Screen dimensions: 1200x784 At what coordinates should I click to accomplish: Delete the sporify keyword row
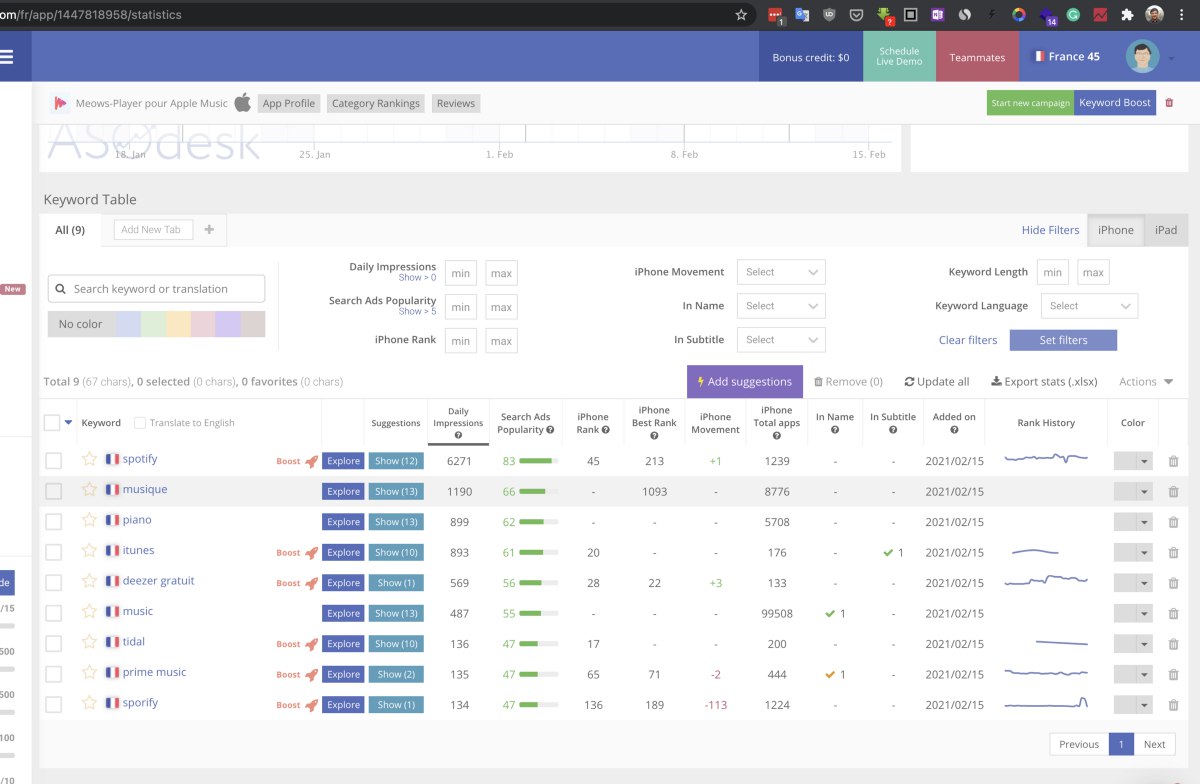(x=1173, y=705)
